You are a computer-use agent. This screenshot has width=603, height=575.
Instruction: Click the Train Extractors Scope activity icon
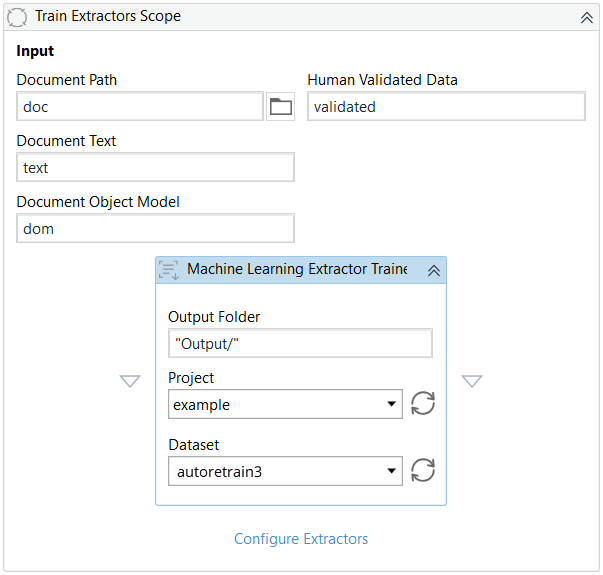pyautogui.click(x=17, y=17)
